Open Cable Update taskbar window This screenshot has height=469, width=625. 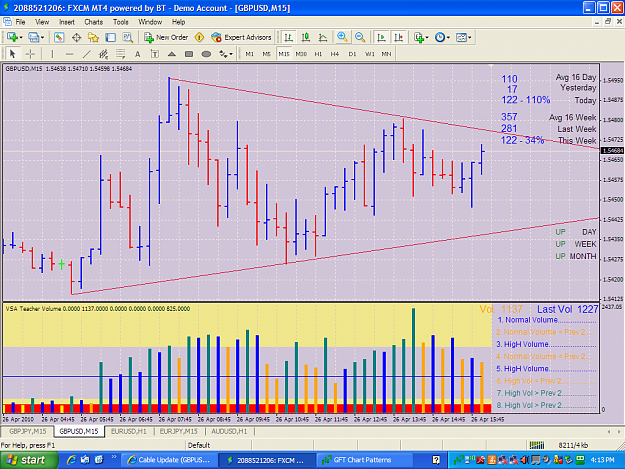tap(169, 460)
